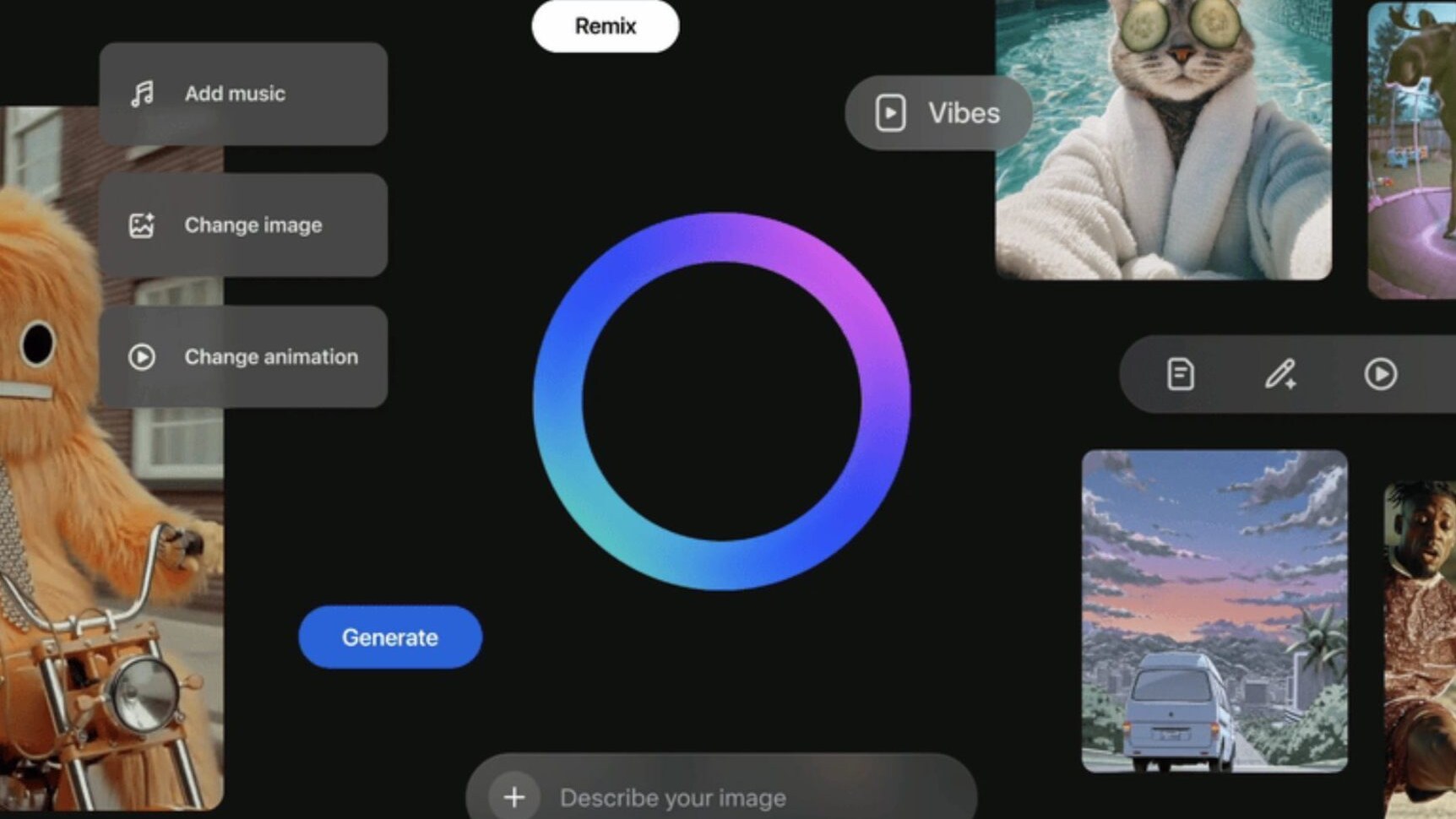Screen dimensions: 1456x819
Task: Open the Remix tab
Action: 605,26
